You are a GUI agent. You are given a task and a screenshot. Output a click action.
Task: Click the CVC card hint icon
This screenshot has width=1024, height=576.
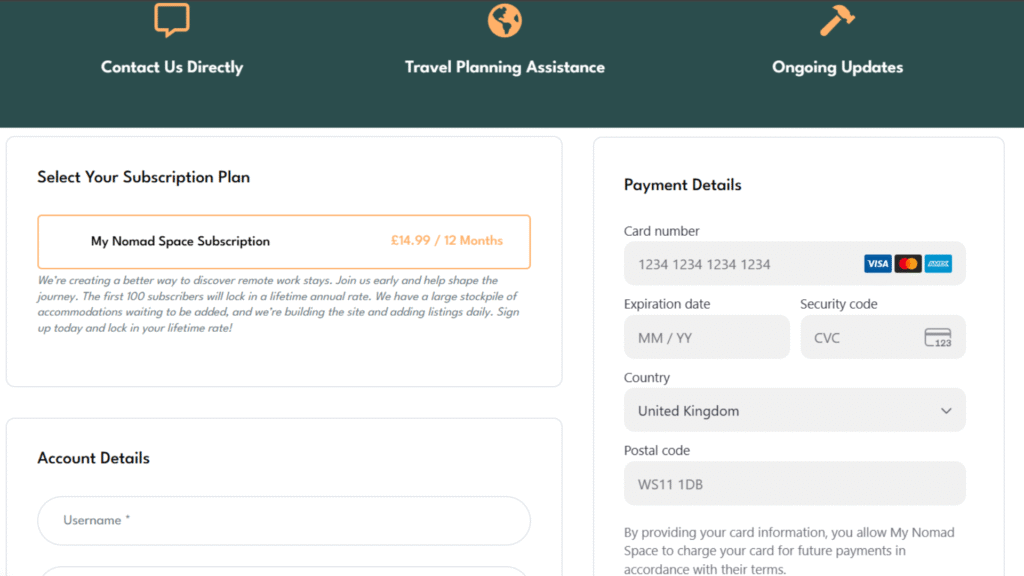point(938,338)
